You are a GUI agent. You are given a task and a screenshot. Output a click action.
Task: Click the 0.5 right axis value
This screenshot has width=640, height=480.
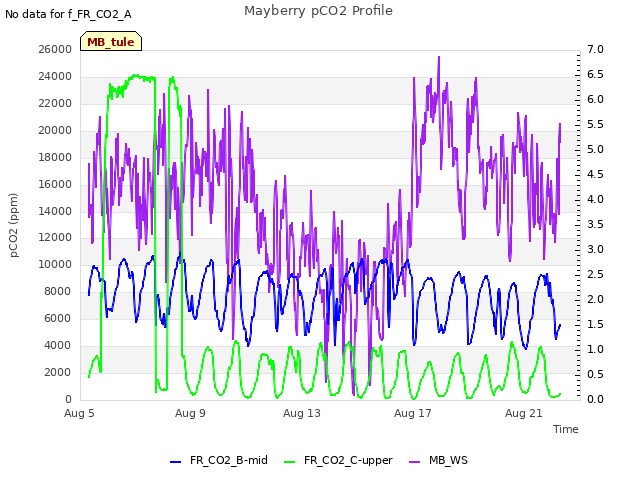click(x=596, y=374)
